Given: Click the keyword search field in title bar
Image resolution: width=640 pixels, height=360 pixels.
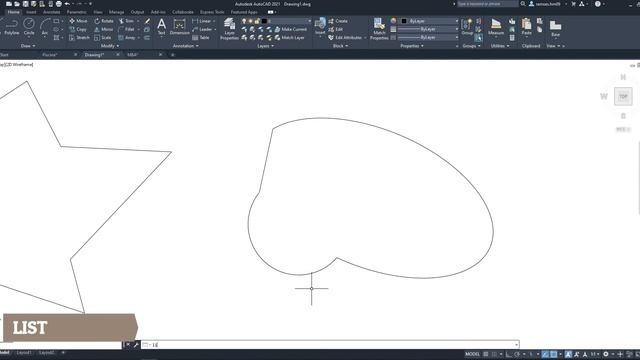Looking at the screenshot, I should click(x=487, y=4).
